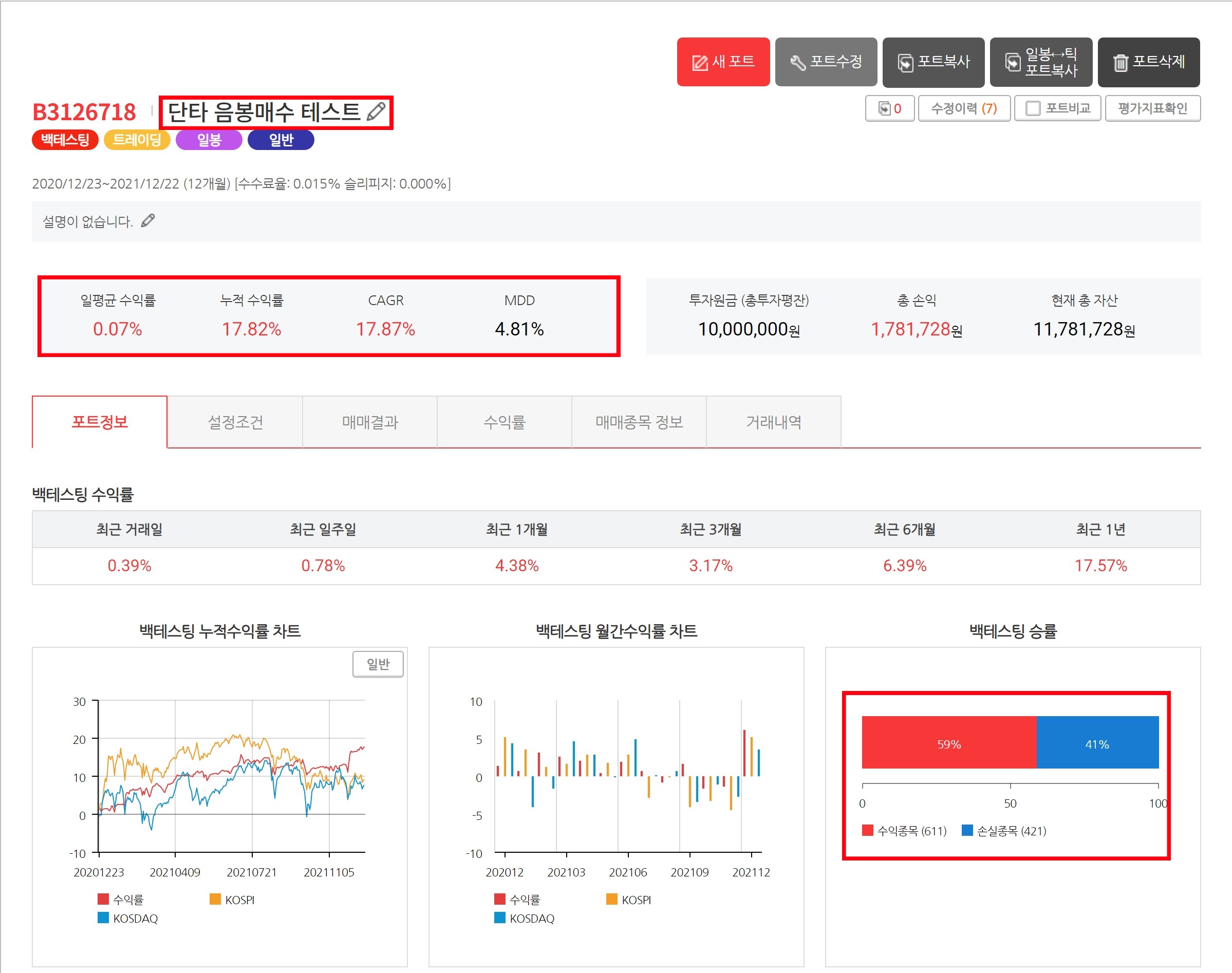The height and width of the screenshot is (973, 1232).
Task: Click the 포트복사 button
Action: click(x=933, y=62)
